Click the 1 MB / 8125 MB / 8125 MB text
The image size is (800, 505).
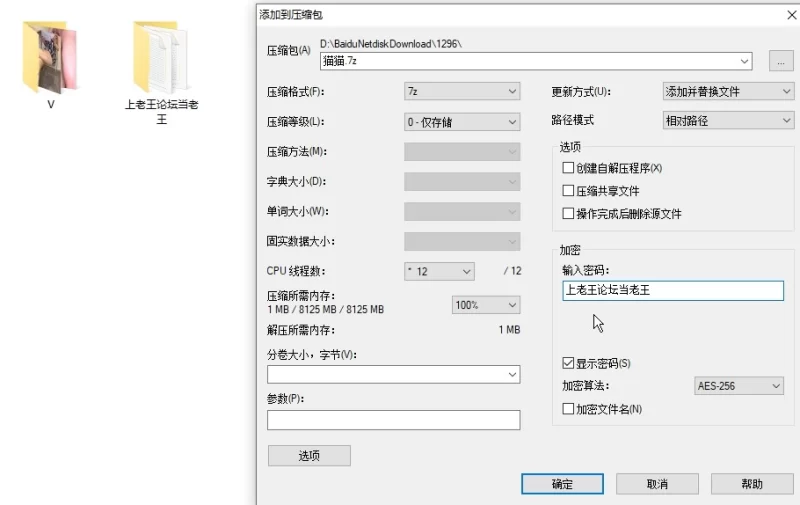326,310
